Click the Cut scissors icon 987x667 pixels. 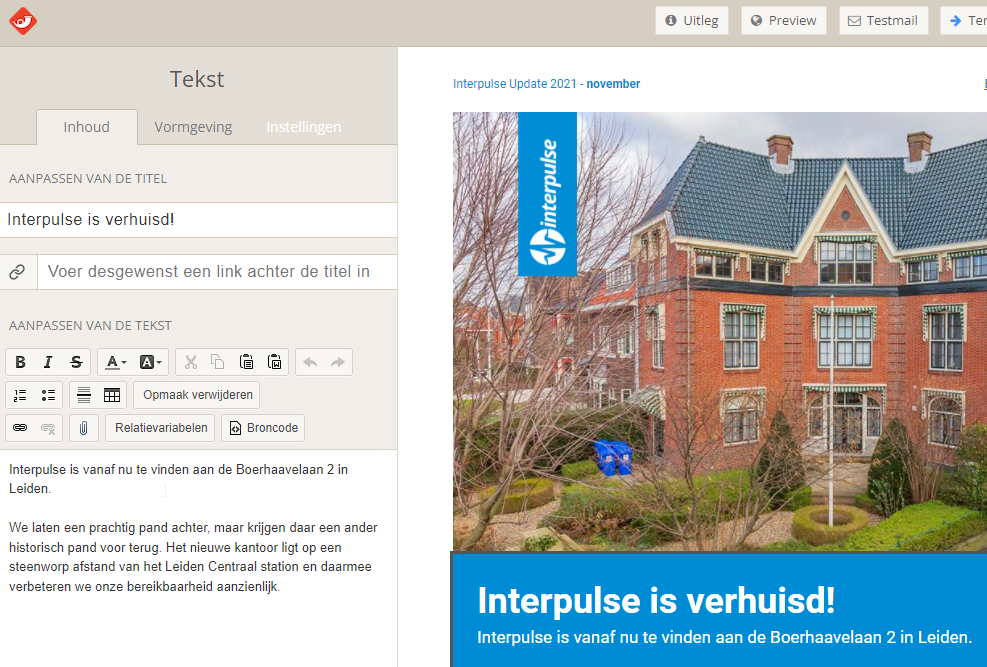click(191, 362)
